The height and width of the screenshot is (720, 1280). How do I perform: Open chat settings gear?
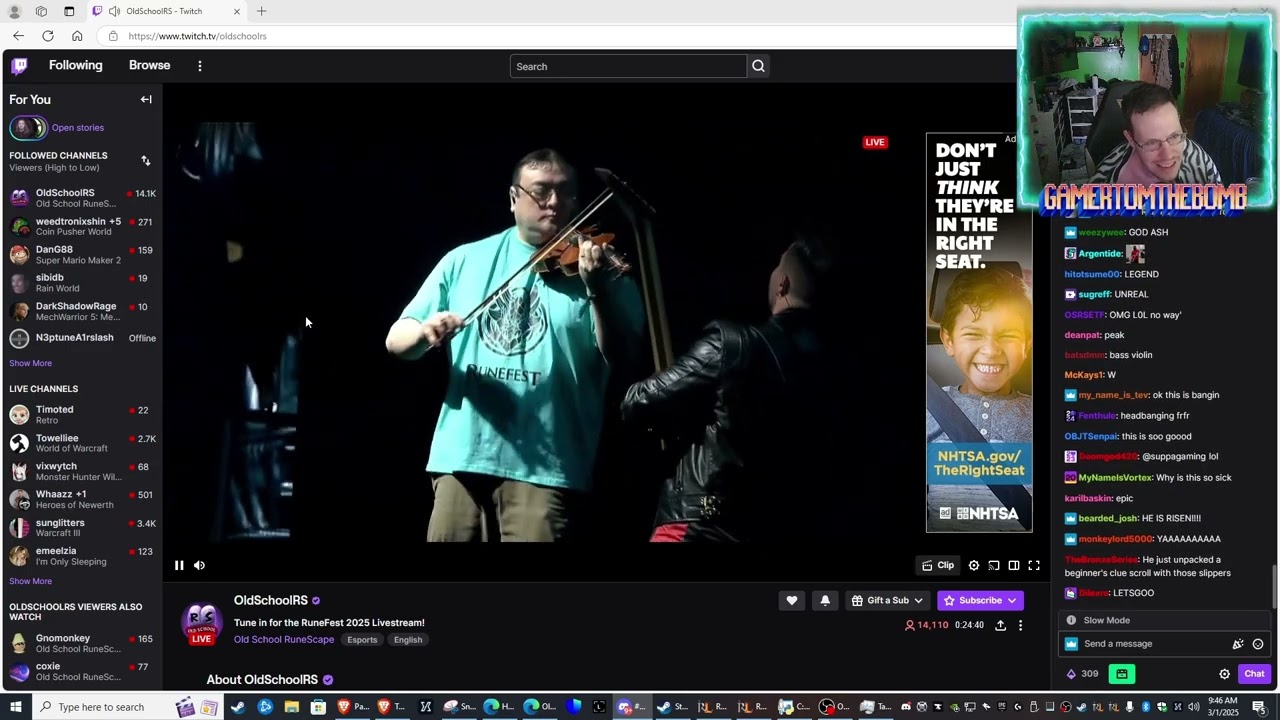click(x=1224, y=674)
